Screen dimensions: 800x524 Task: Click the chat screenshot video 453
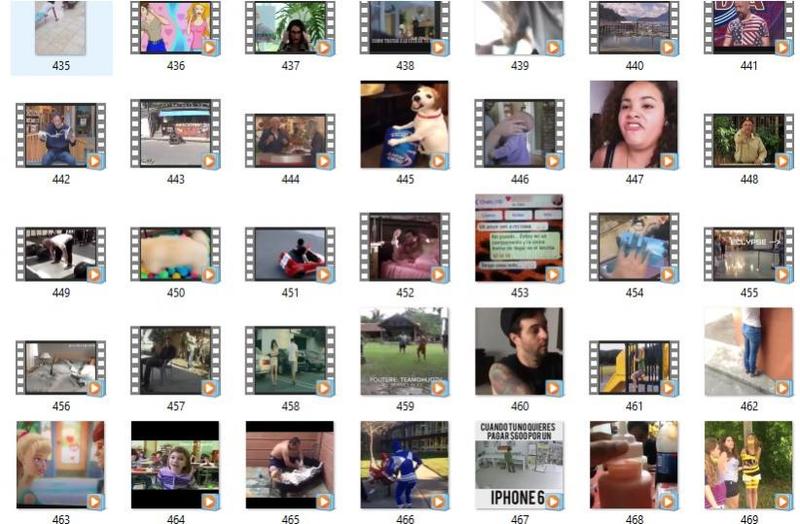[x=519, y=238]
